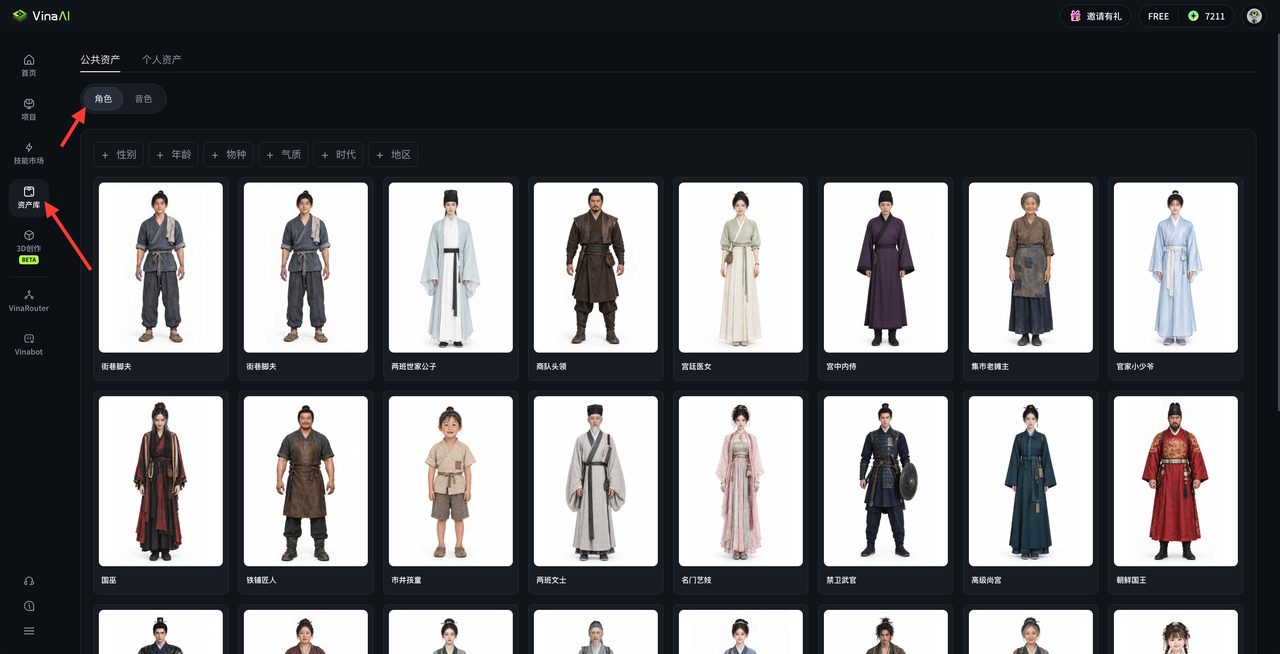This screenshot has width=1280, height=654.
Task: Expand the 地区 filter
Action: click(x=393, y=155)
